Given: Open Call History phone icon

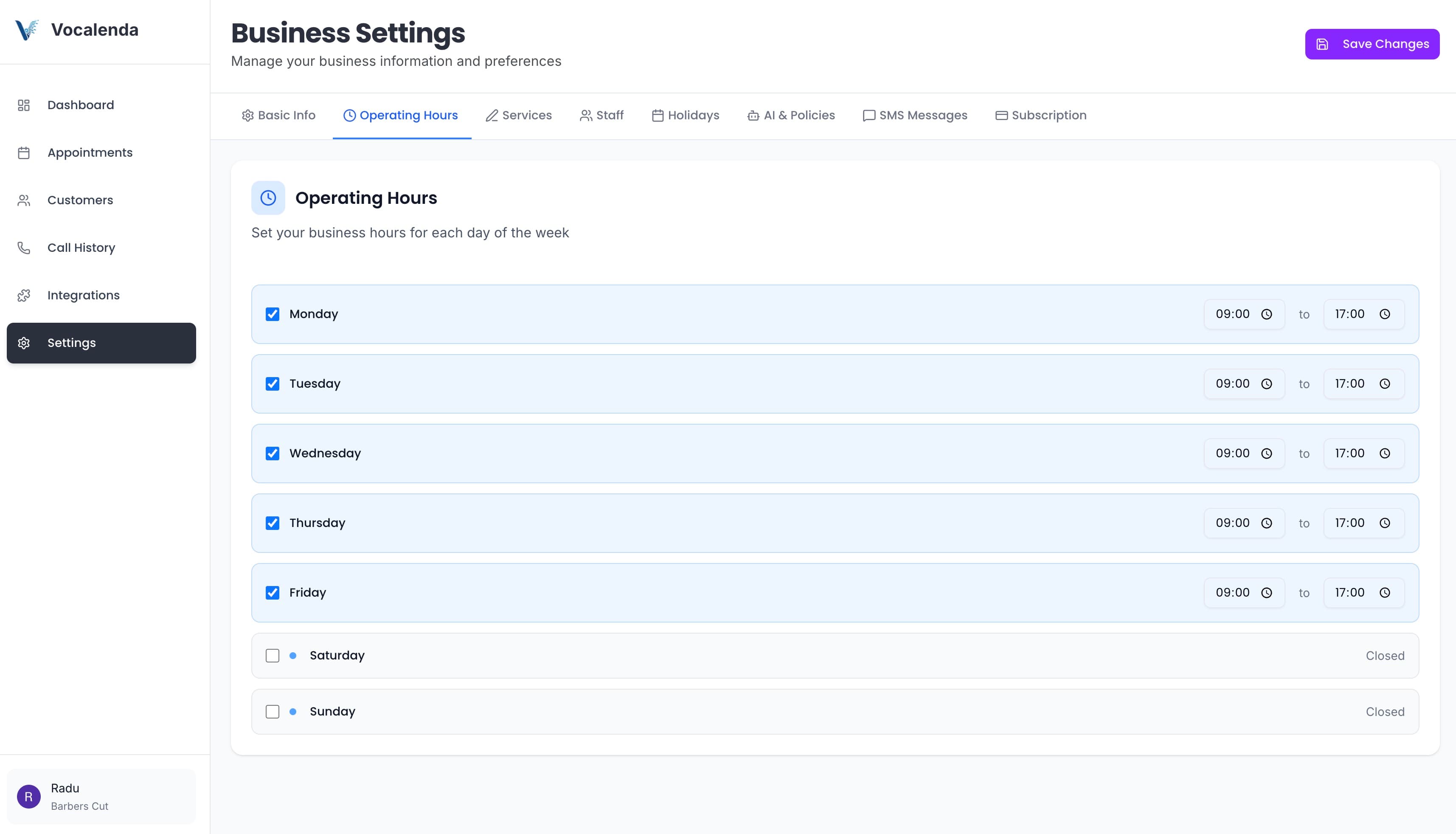Looking at the screenshot, I should click(23, 248).
